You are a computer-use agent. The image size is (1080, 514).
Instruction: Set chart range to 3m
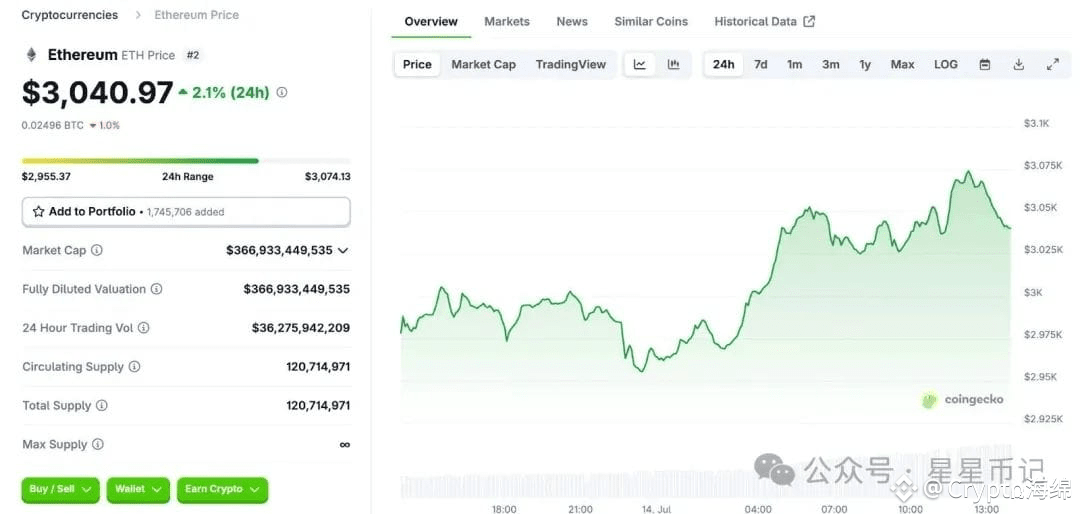[x=831, y=64]
